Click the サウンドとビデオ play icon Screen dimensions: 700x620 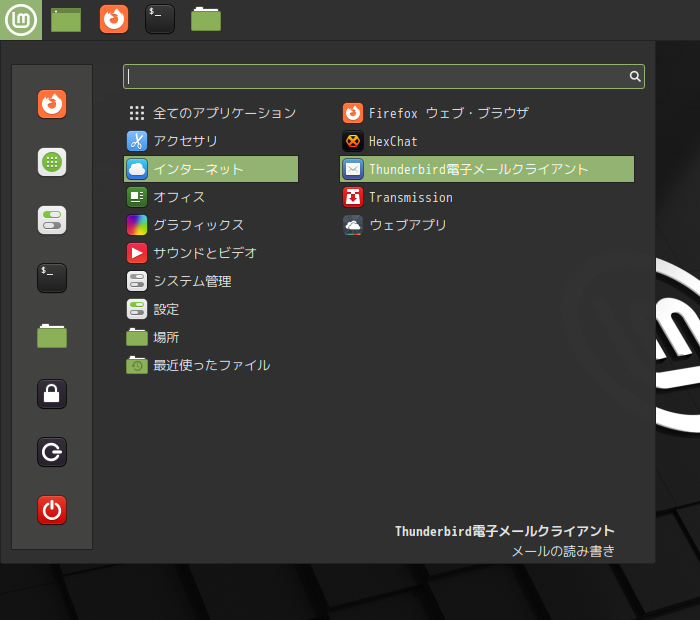pyautogui.click(x=137, y=253)
